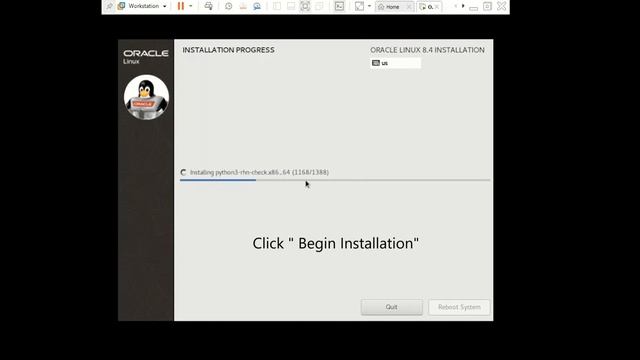Click the INSTALLATION PROGRESS heading
This screenshot has width=640, height=360.
[228, 50]
